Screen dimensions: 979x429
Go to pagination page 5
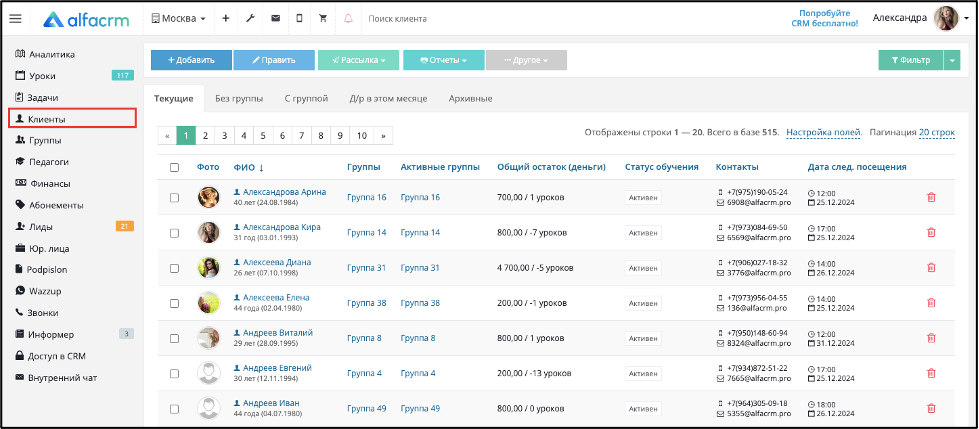263,136
